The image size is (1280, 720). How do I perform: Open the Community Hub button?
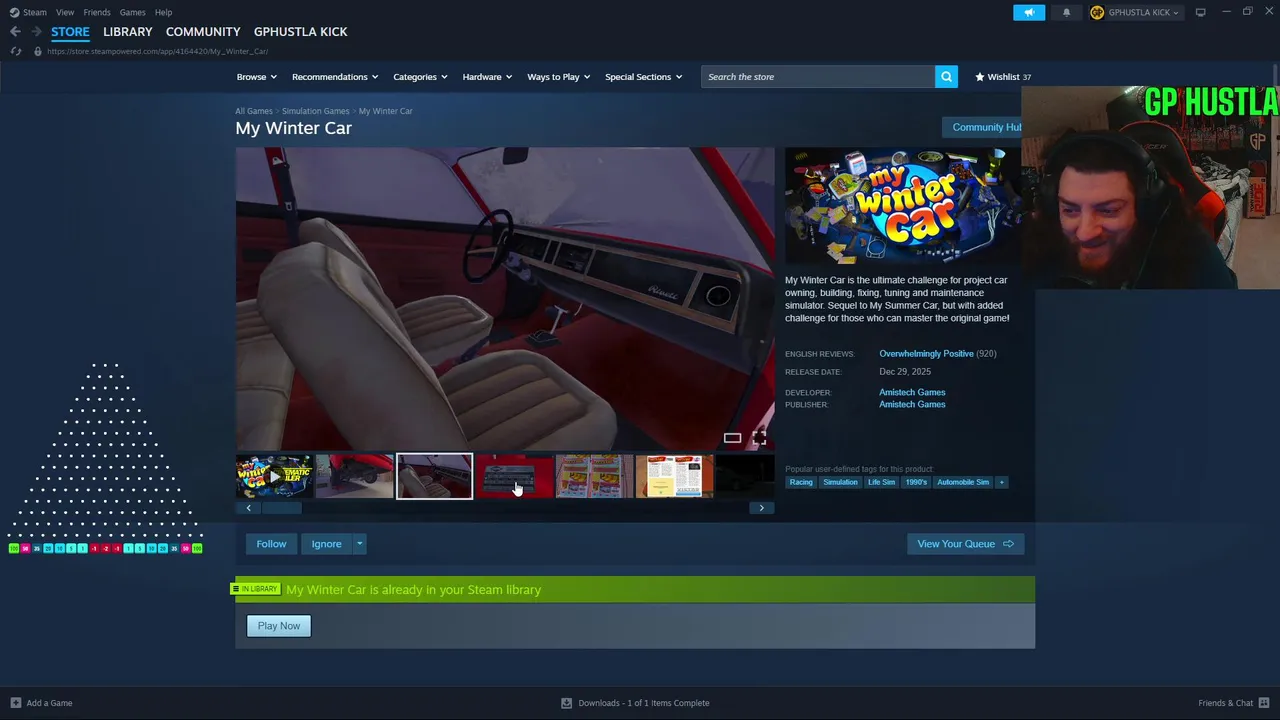[982, 127]
